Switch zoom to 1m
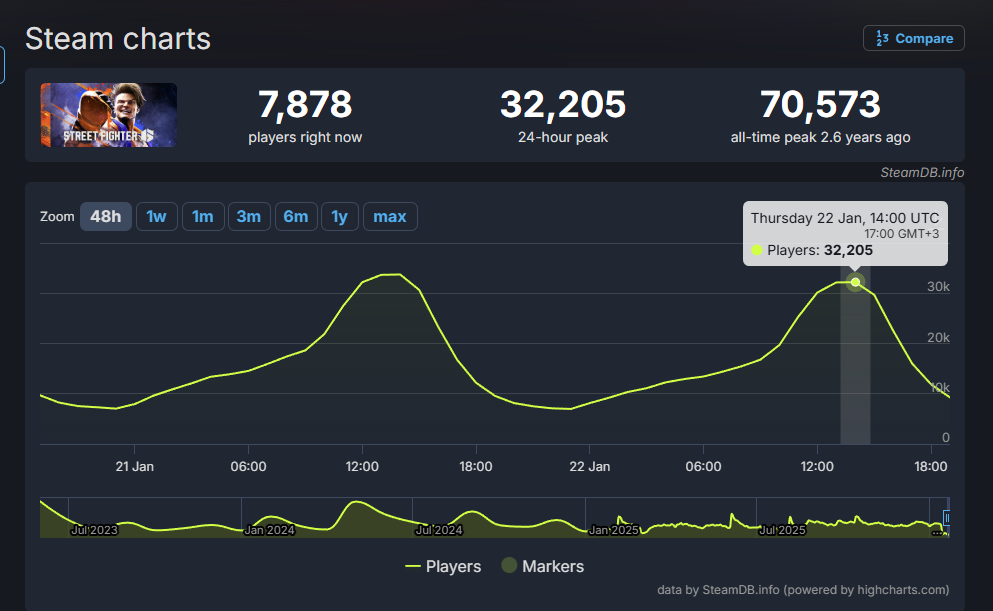Image resolution: width=993 pixels, height=611 pixels. (x=203, y=217)
